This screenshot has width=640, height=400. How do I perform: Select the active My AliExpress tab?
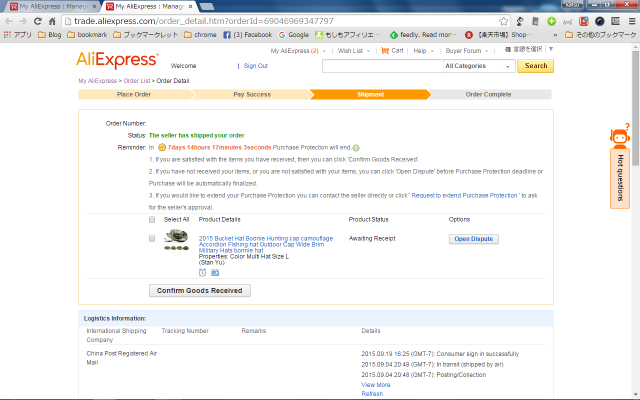pyautogui.click(x=149, y=7)
